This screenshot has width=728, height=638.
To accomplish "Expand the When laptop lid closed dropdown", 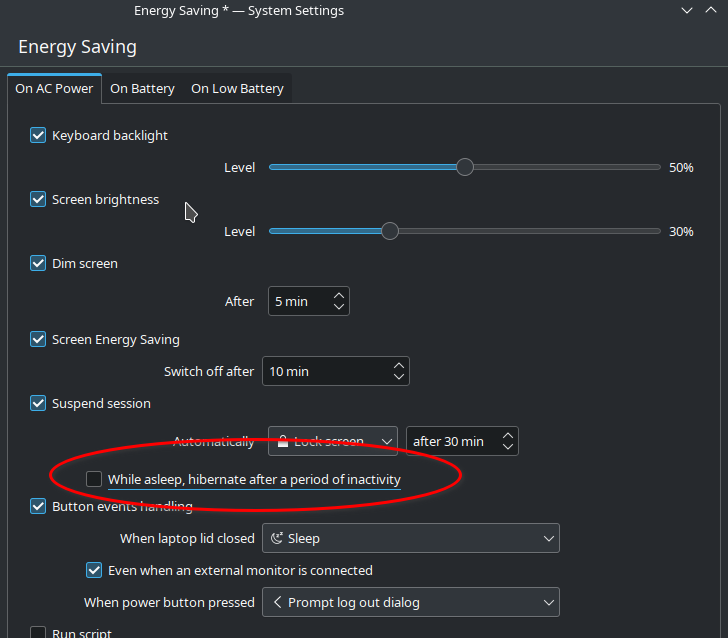I will click(x=410, y=538).
